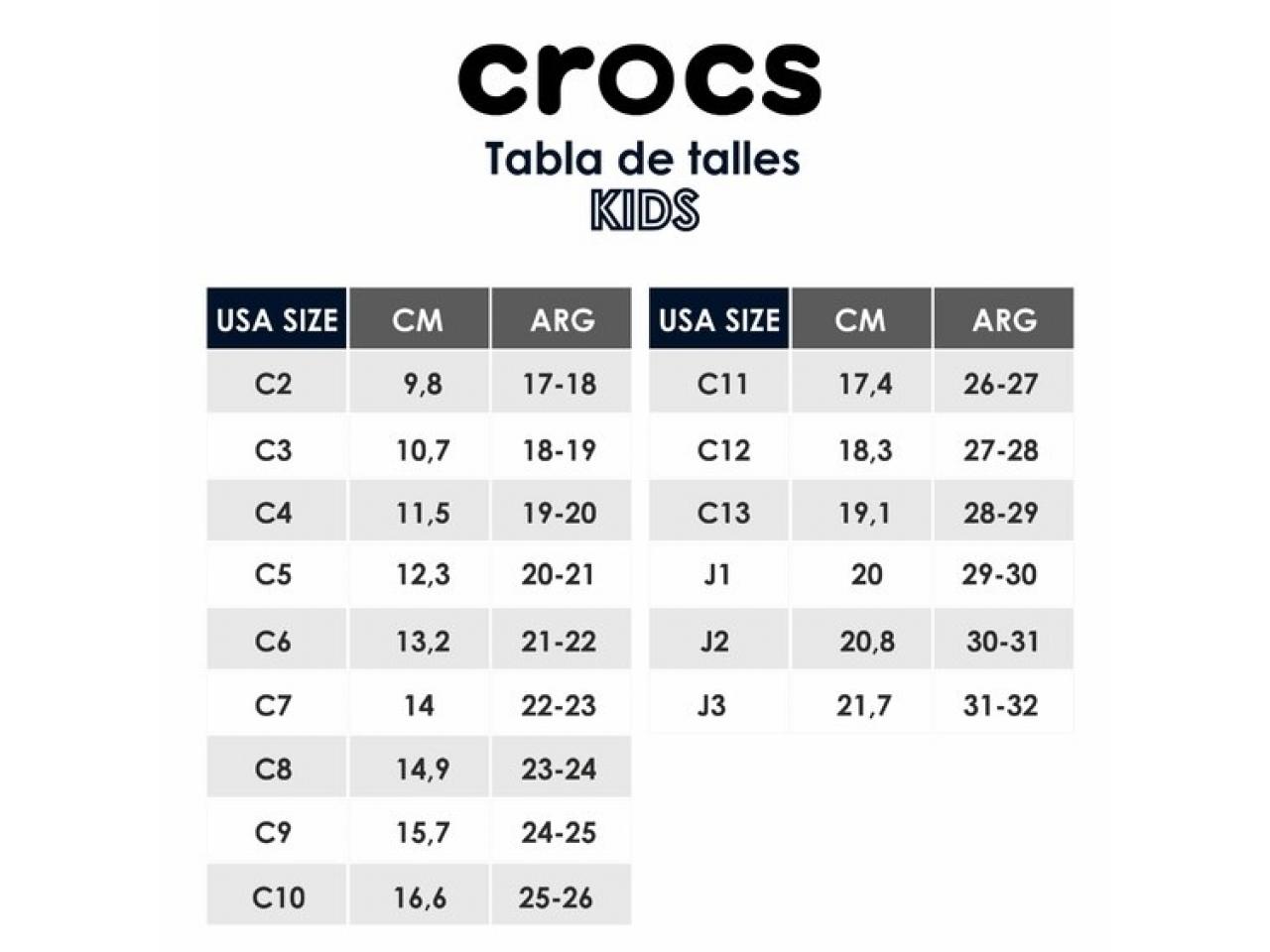Select the C2 size cell
This screenshot has width=1270, height=952.
tap(277, 383)
